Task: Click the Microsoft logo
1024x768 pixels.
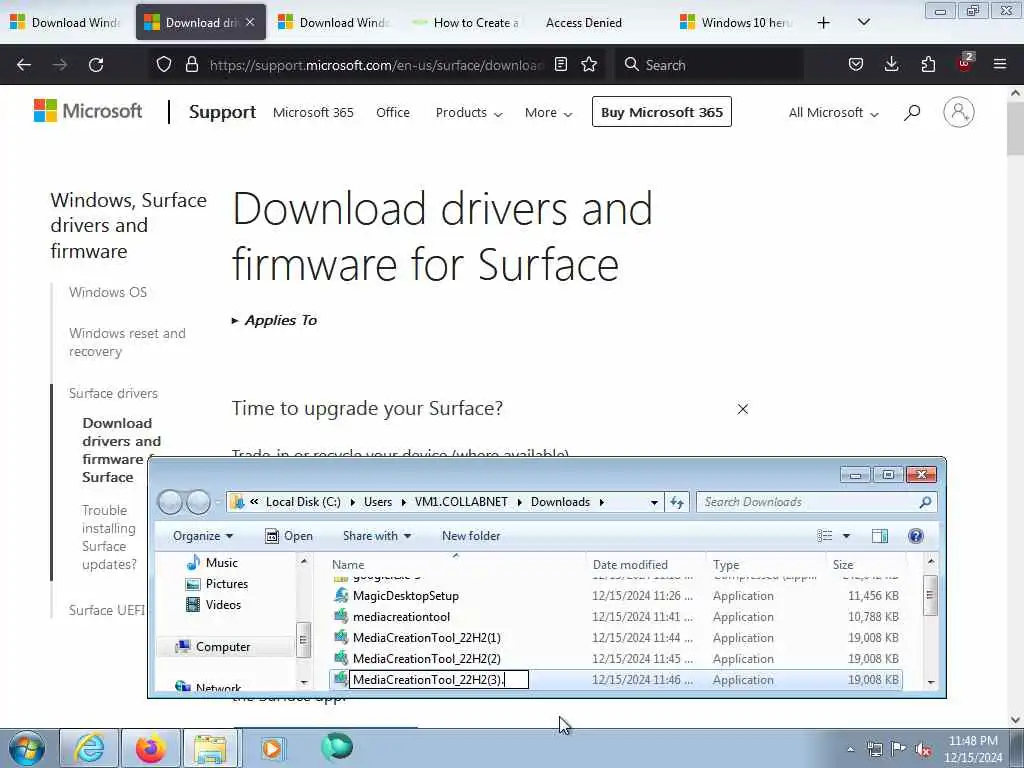Action: 88,111
